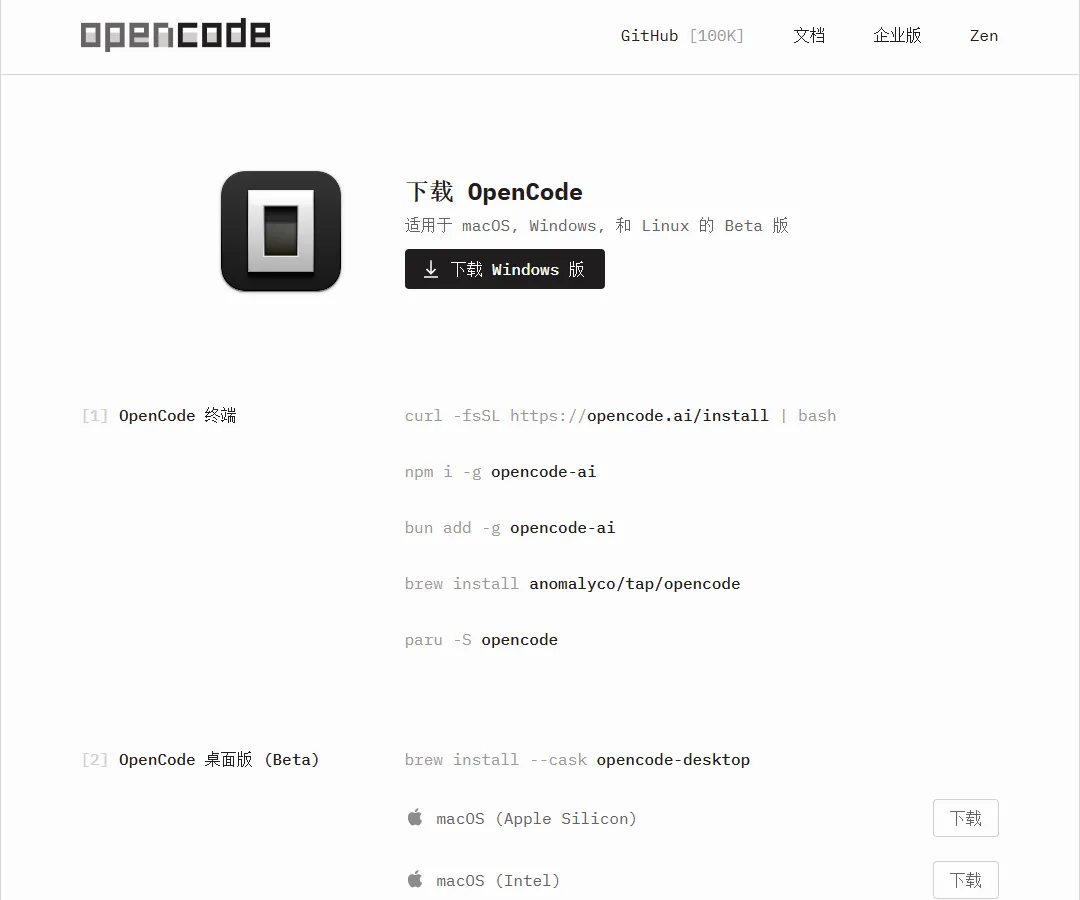
Task: Click the download arrow icon on Windows button
Action: pyautogui.click(x=430, y=269)
